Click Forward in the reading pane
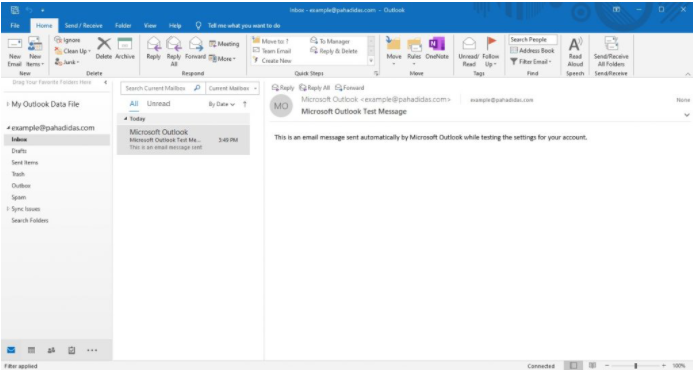693x381 pixels. [350, 88]
